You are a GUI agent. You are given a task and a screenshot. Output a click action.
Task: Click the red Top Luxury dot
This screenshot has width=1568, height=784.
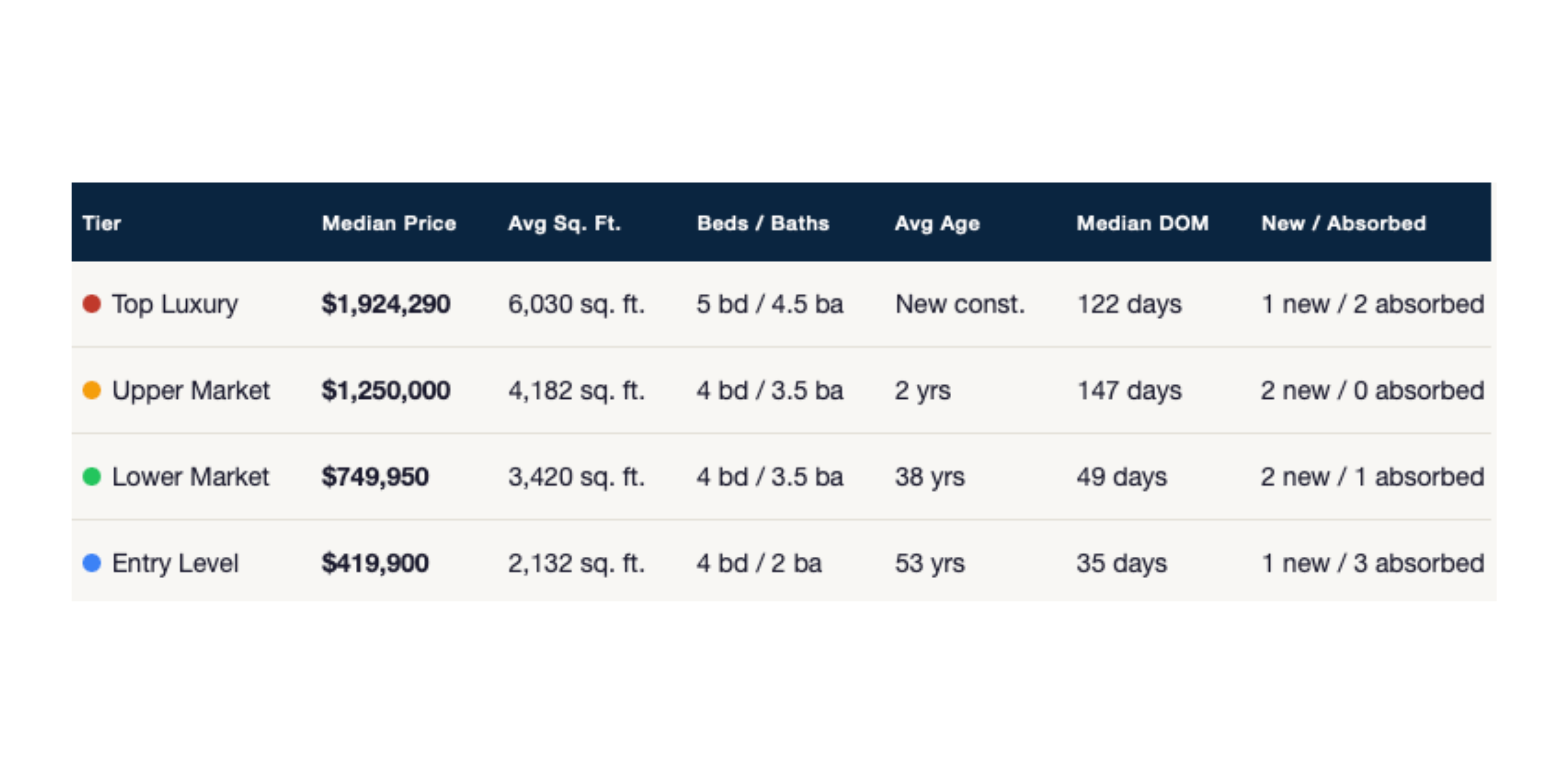click(x=92, y=304)
